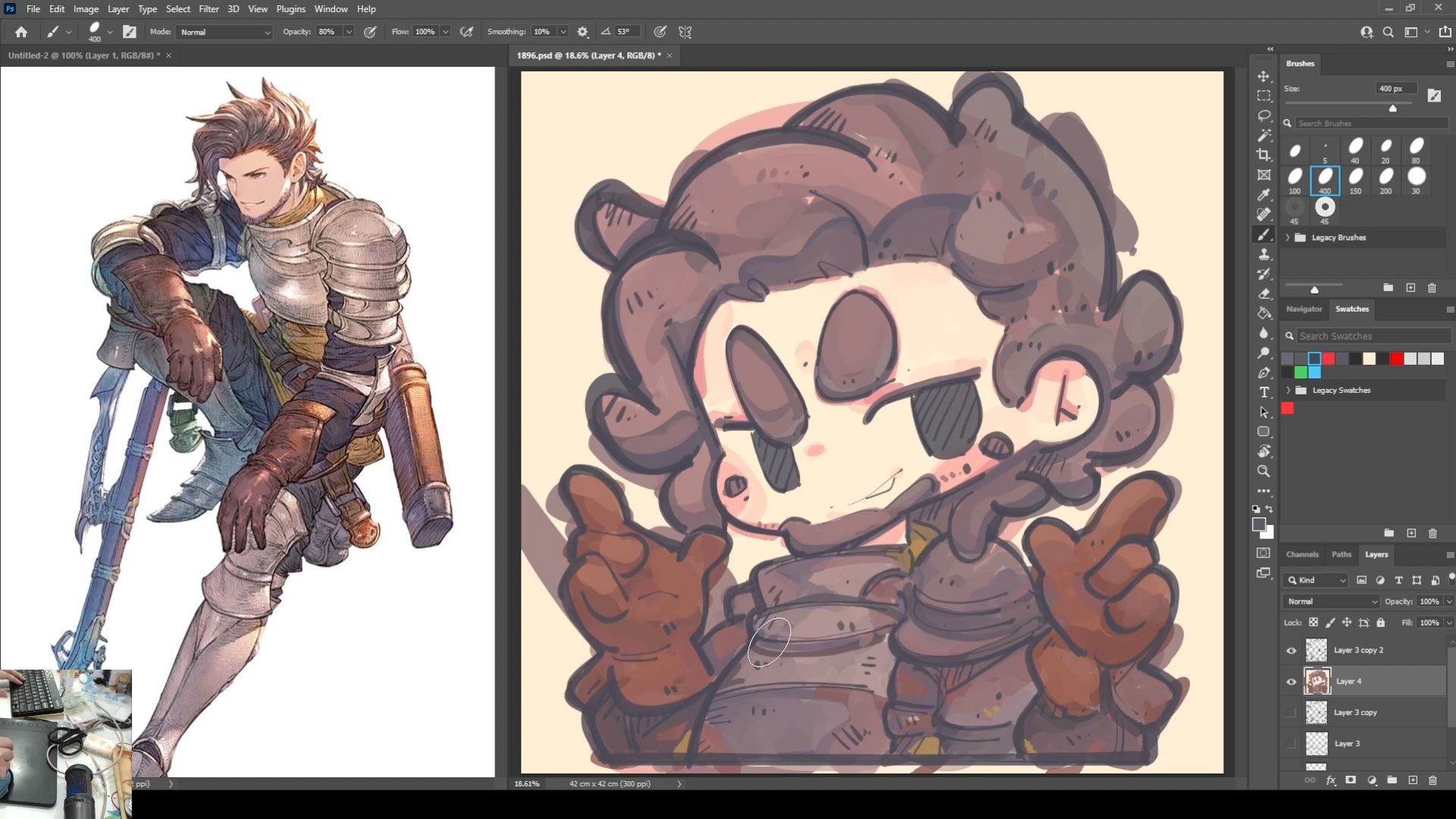1456x819 pixels.
Task: Add layer style fx button
Action: point(1331,780)
